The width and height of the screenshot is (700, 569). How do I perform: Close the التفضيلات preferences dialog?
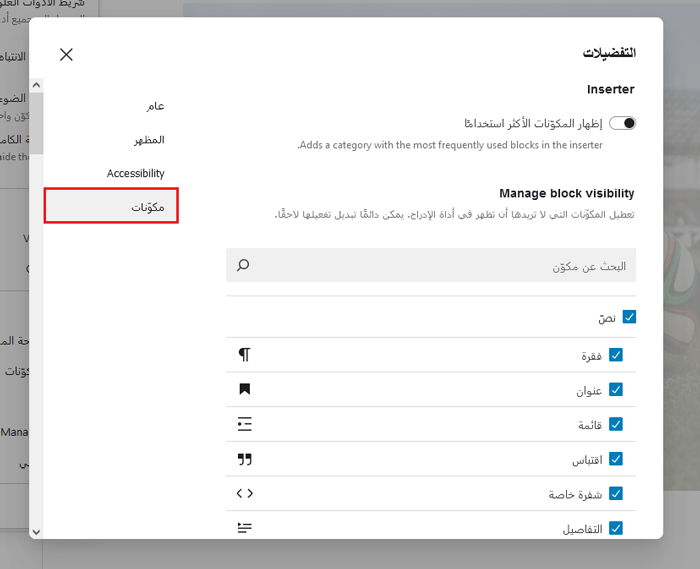click(x=66, y=54)
